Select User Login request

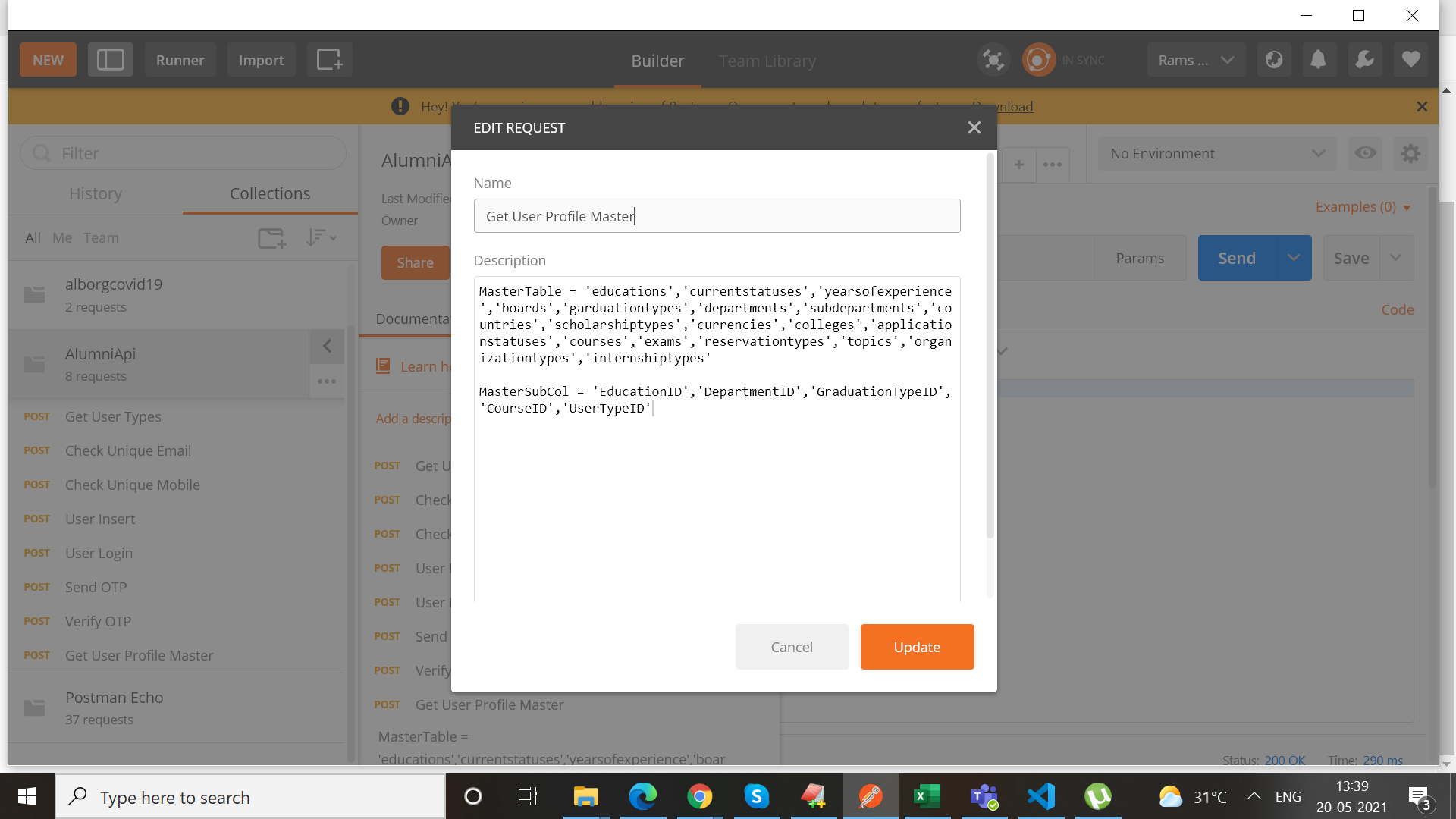pyautogui.click(x=99, y=553)
